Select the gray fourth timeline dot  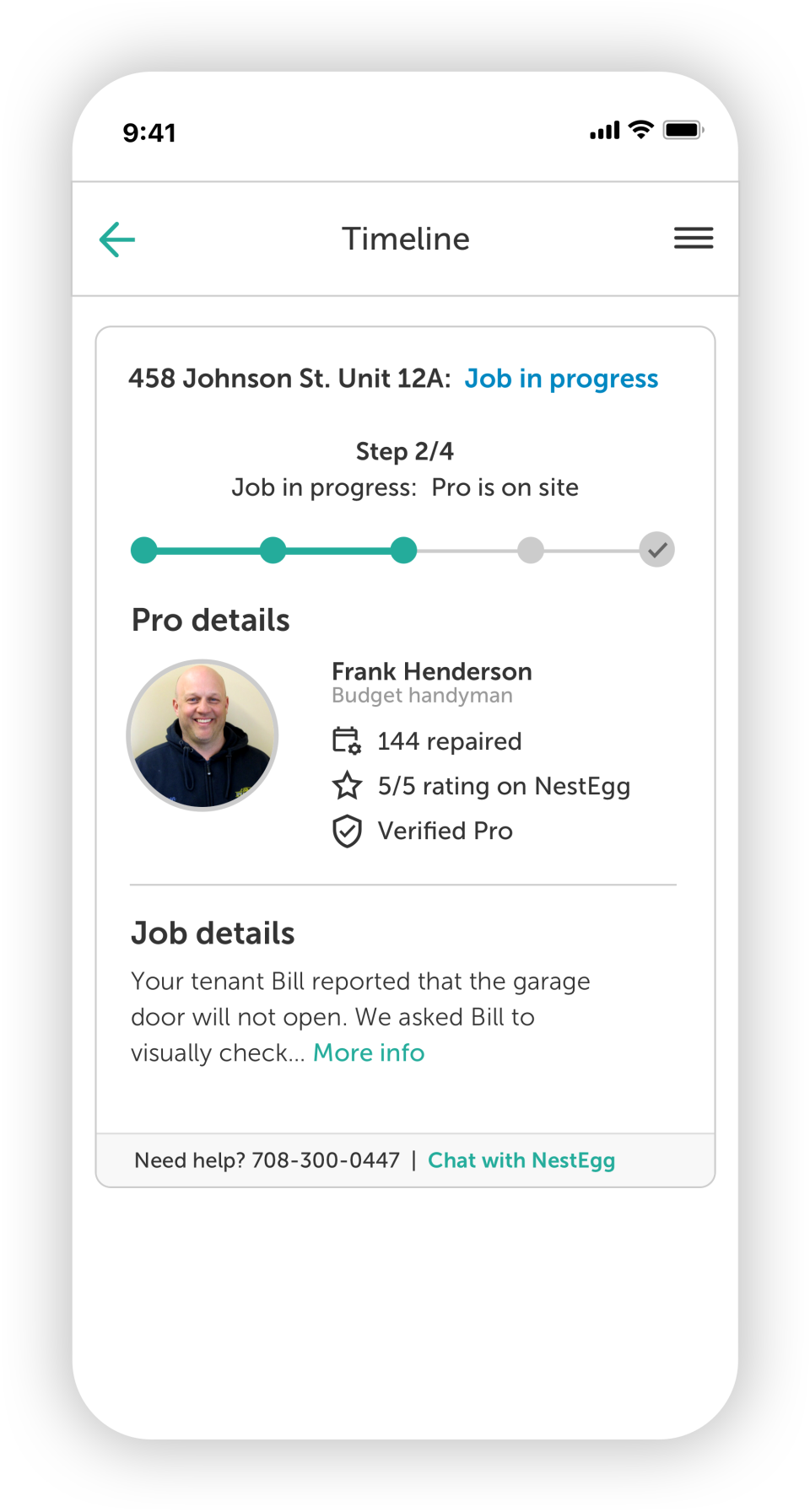coord(531,550)
